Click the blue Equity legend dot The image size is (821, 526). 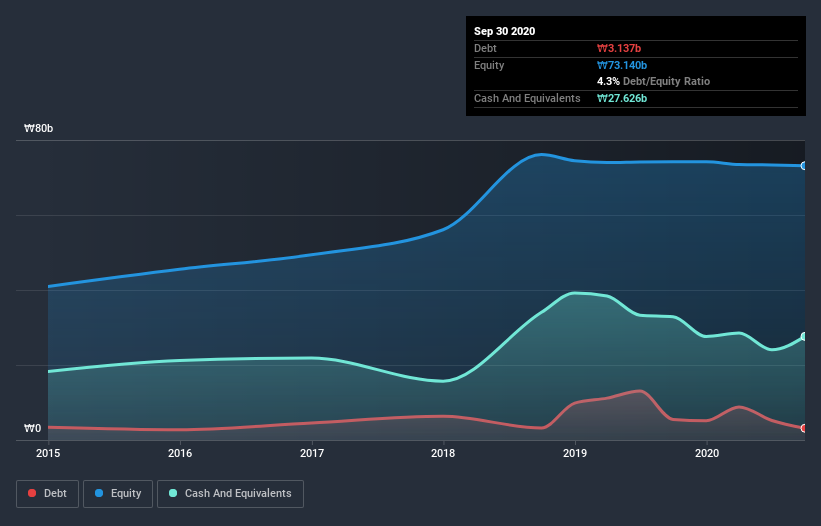click(99, 493)
